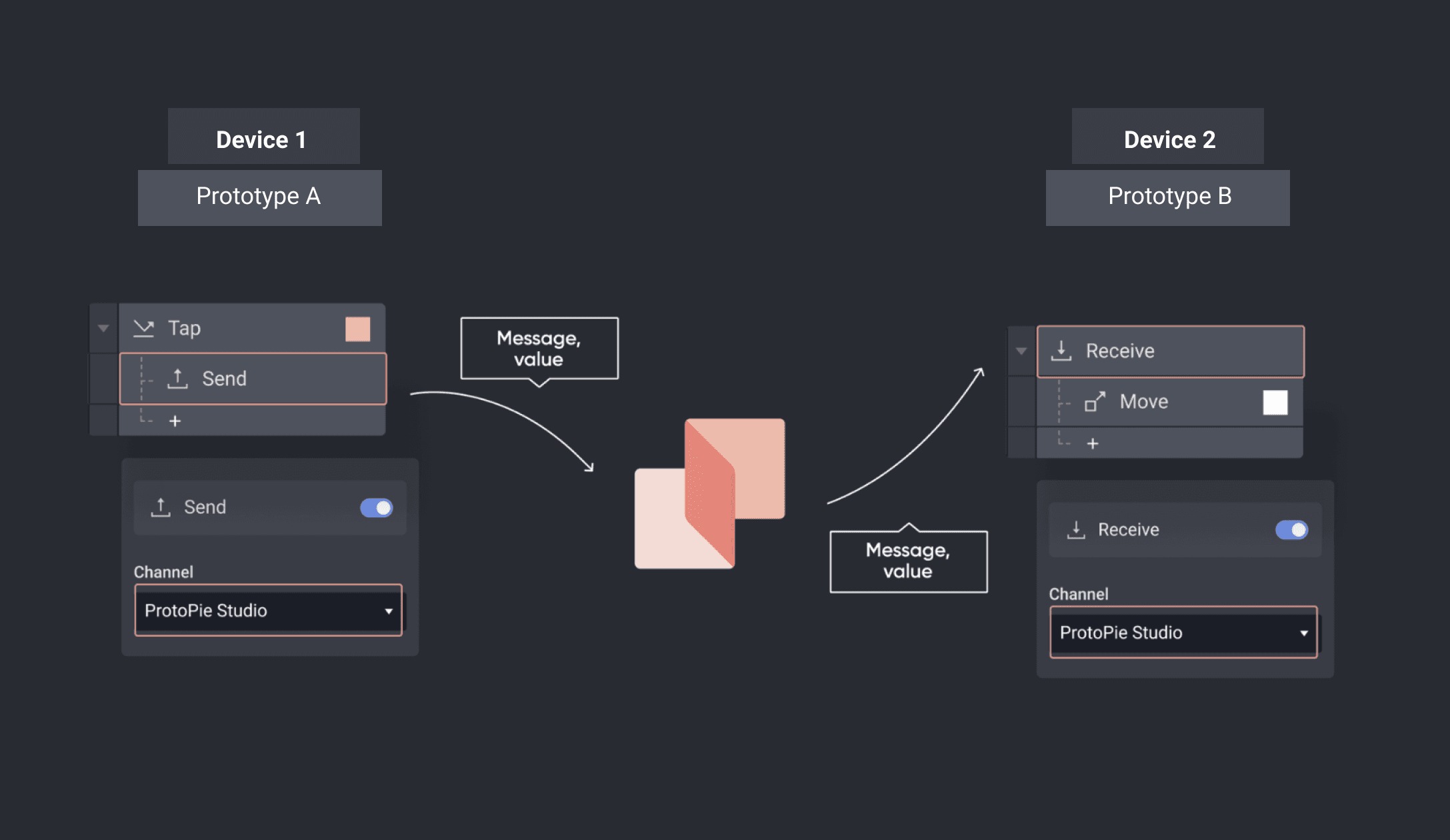This screenshot has height=840, width=1450.
Task: Click the Send response upload icon in Tap list
Action: [177, 379]
